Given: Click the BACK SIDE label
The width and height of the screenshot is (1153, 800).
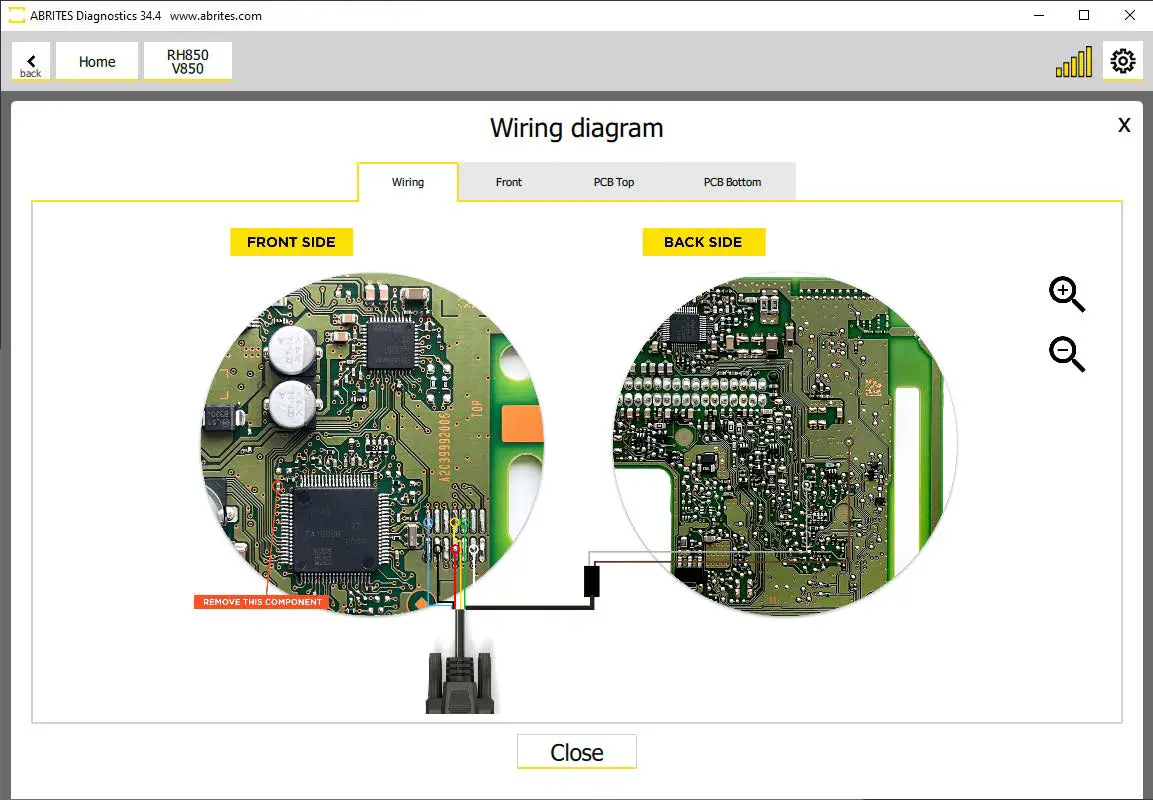Looking at the screenshot, I should pos(704,242).
